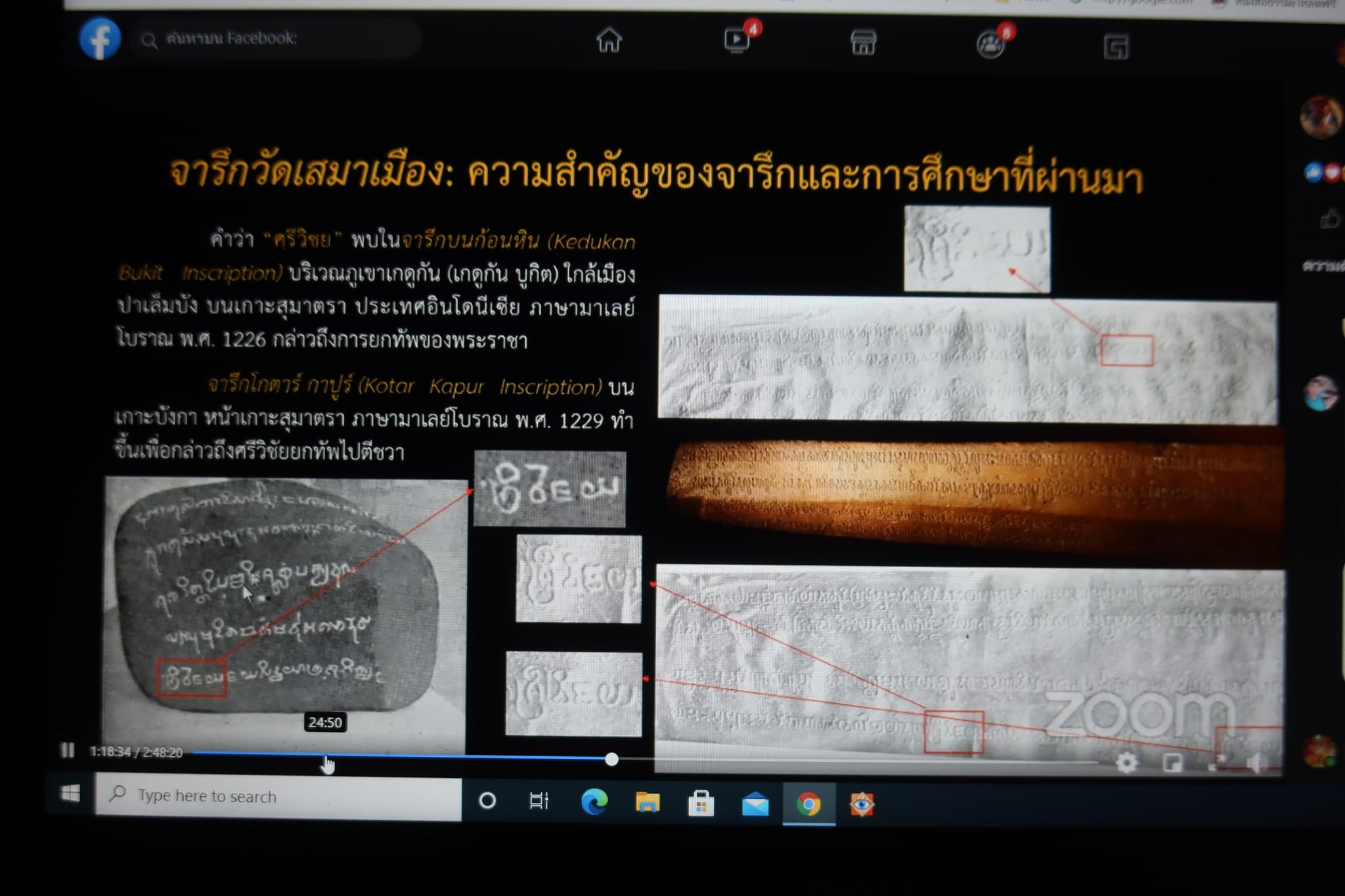Screen dimensions: 1345x896
Task: Open the Facebook Gaming tab
Action: [x=1116, y=47]
